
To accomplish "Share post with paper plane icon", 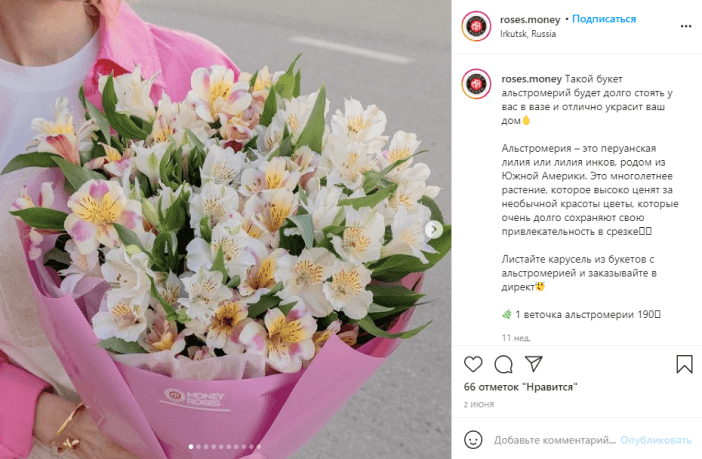I will (534, 364).
